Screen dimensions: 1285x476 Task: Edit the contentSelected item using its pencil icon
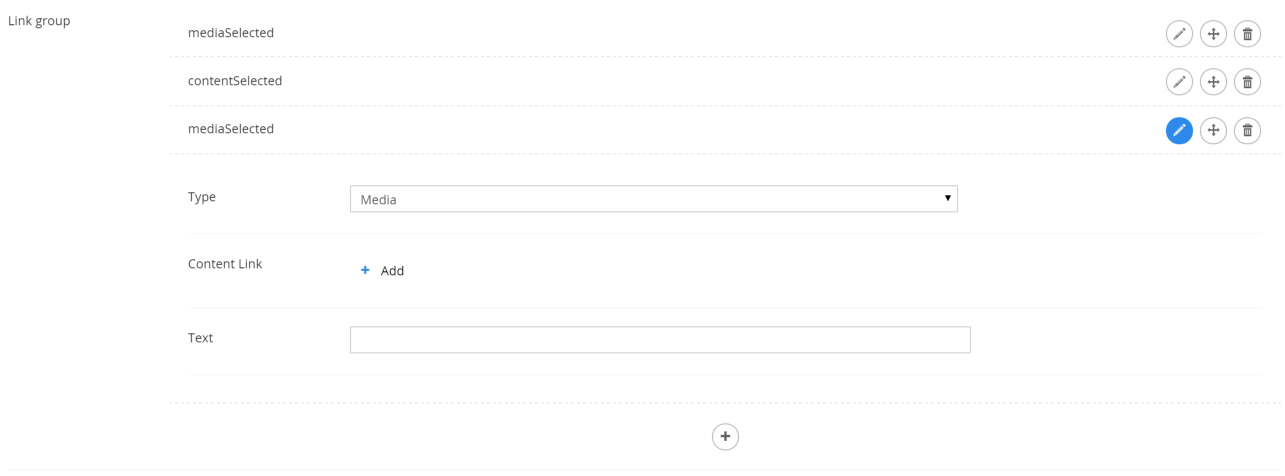(x=1179, y=82)
